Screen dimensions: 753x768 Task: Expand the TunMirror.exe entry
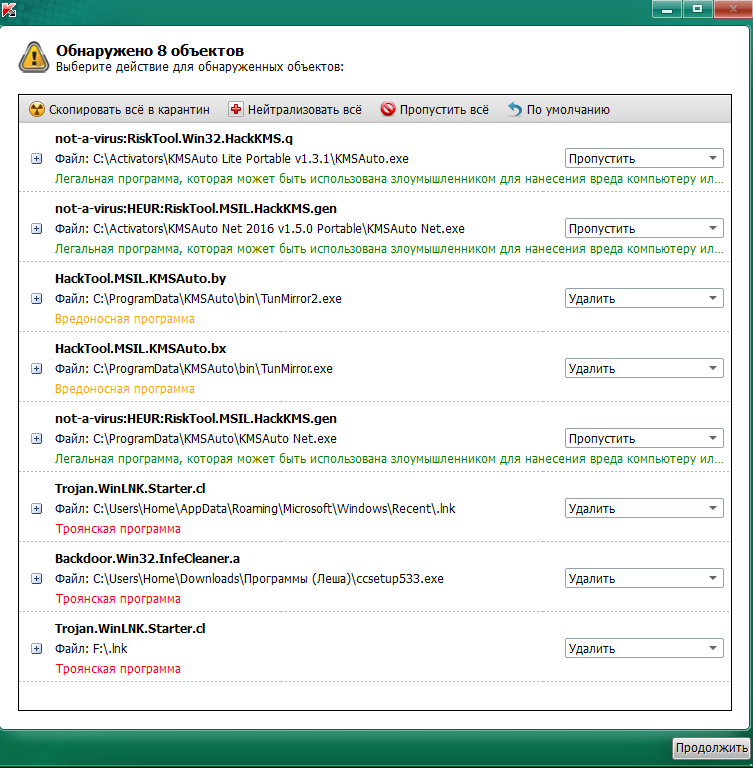tap(36, 369)
